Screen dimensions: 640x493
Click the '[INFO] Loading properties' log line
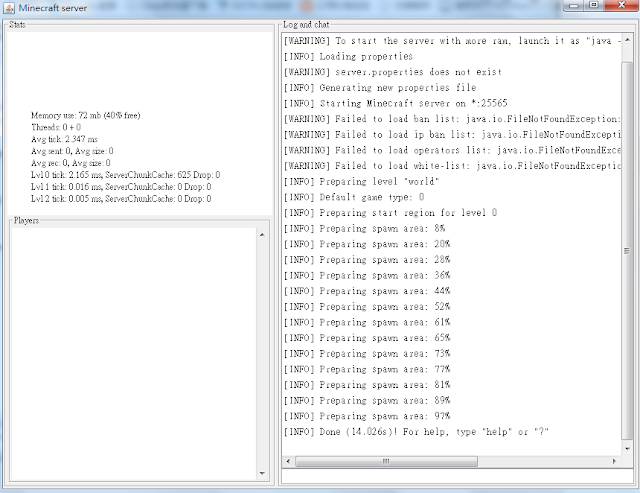348,56
